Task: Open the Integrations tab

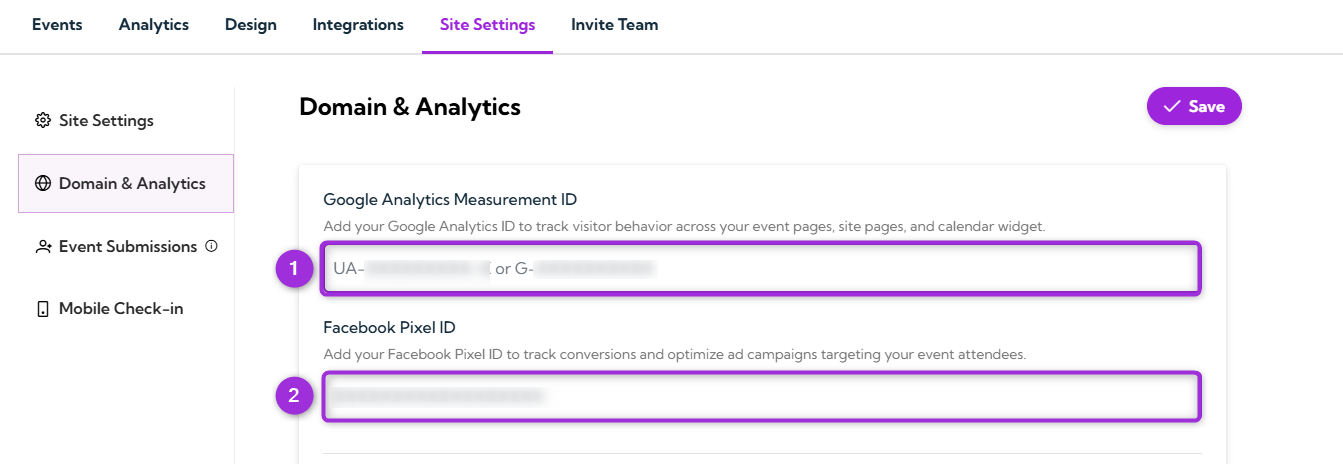Action: click(358, 25)
